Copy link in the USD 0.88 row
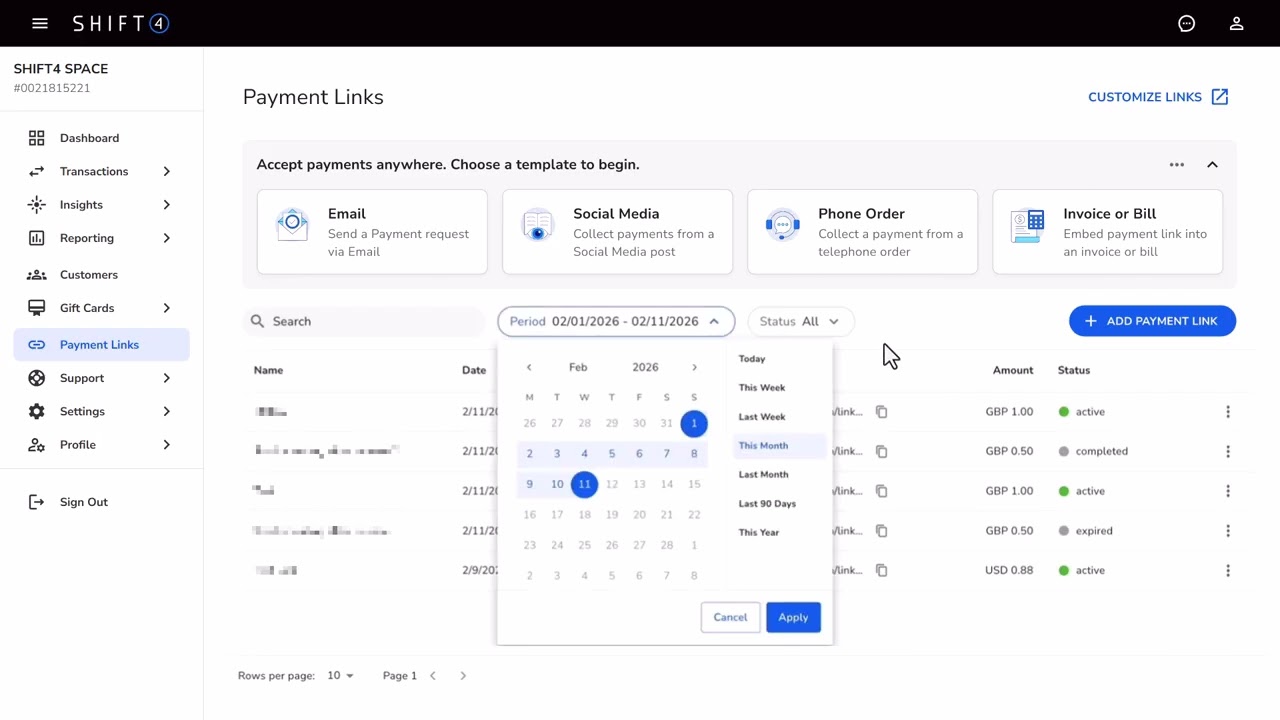This screenshot has height=720, width=1280. [x=881, y=571]
